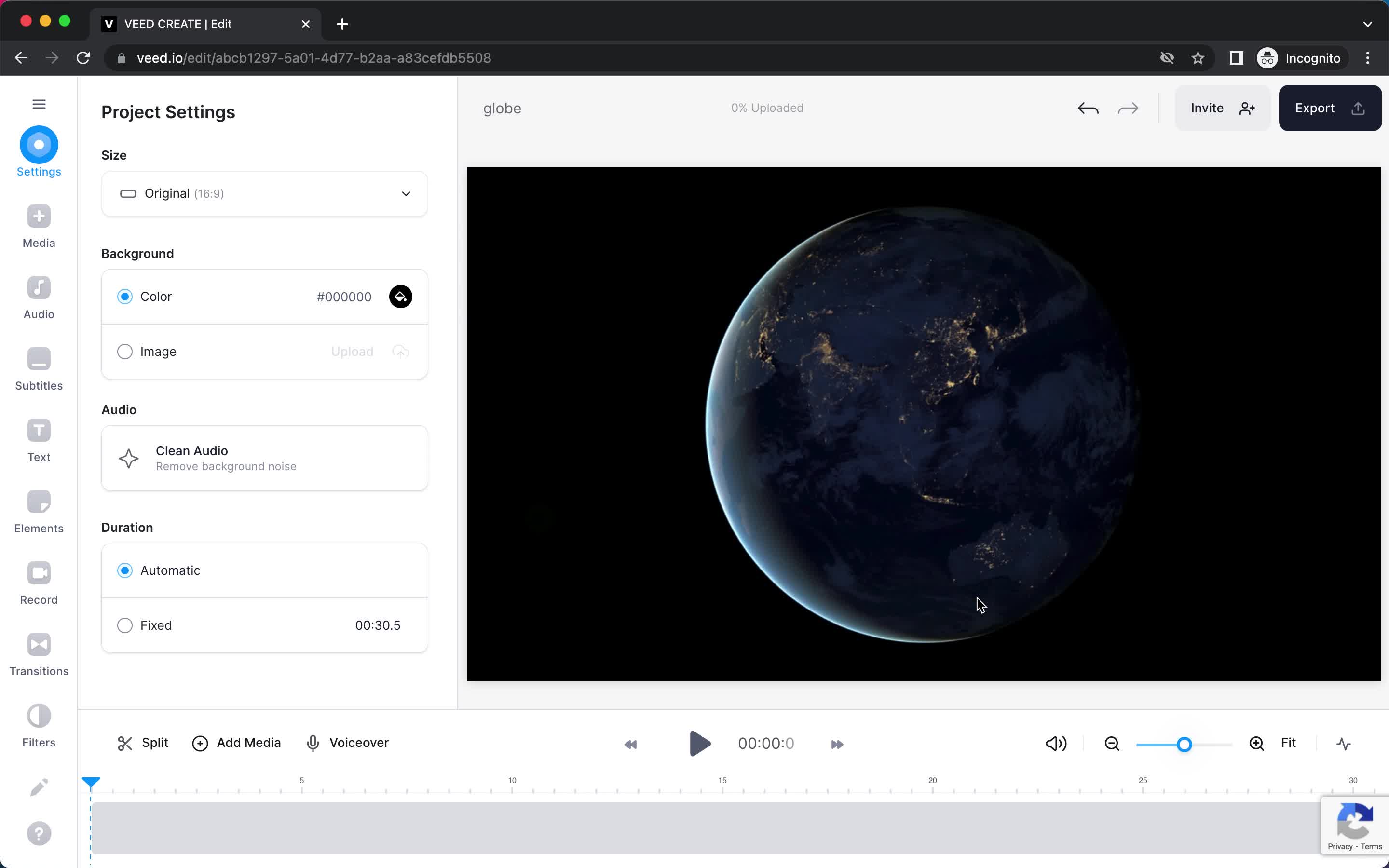This screenshot has width=1389, height=868.
Task: Open the Elements sidebar tab
Action: [x=39, y=512]
